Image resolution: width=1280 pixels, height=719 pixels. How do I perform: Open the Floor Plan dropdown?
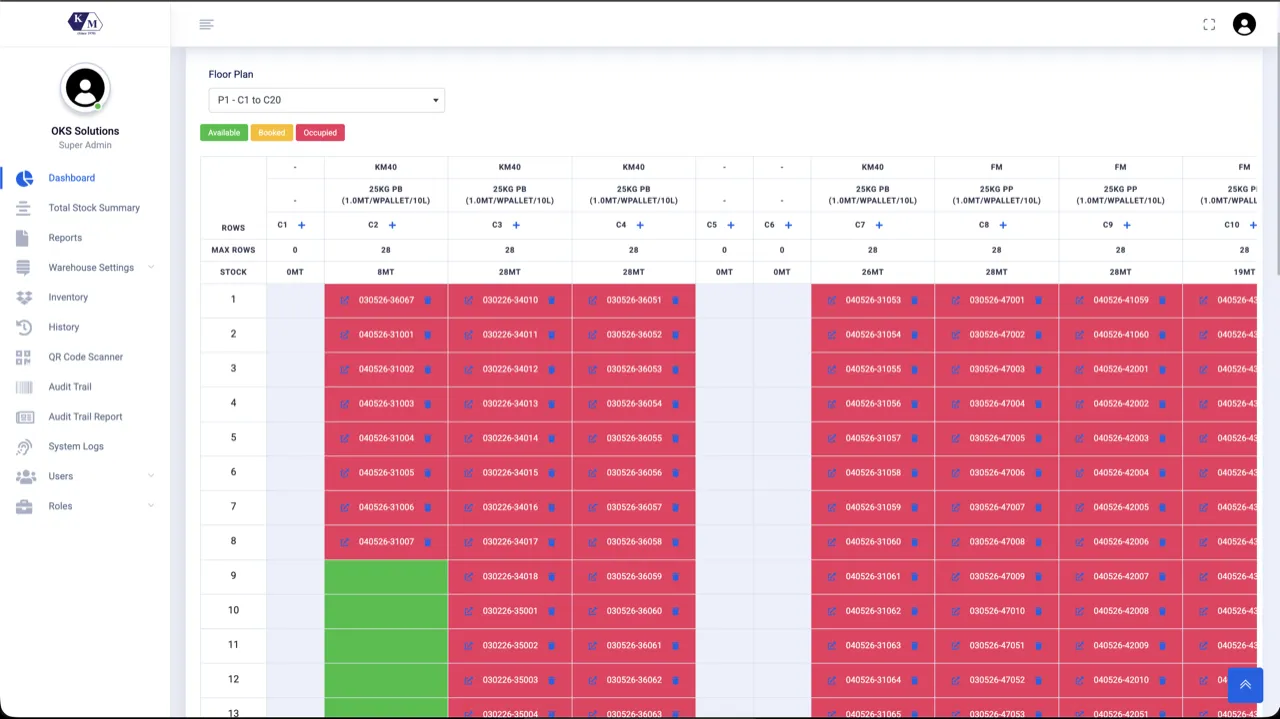(326, 100)
